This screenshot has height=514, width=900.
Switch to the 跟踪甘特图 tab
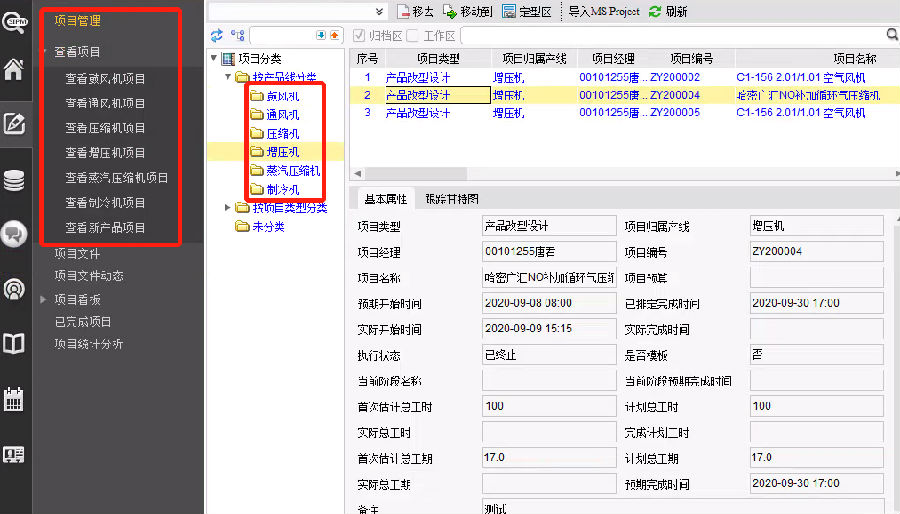tap(452, 199)
